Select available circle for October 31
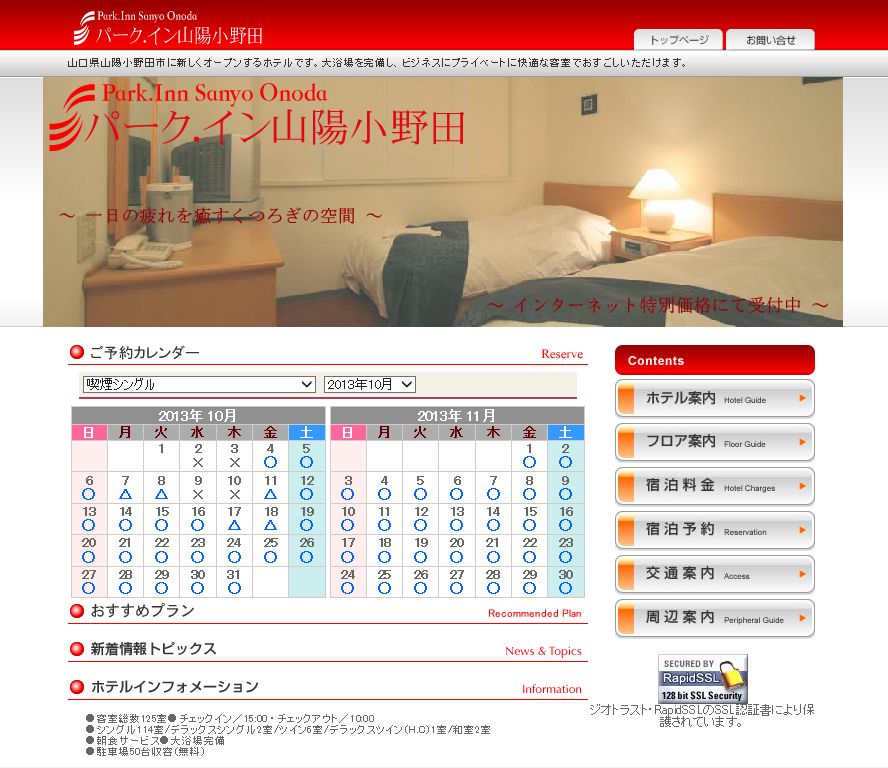Screen dimensions: 888x768 click(234, 588)
